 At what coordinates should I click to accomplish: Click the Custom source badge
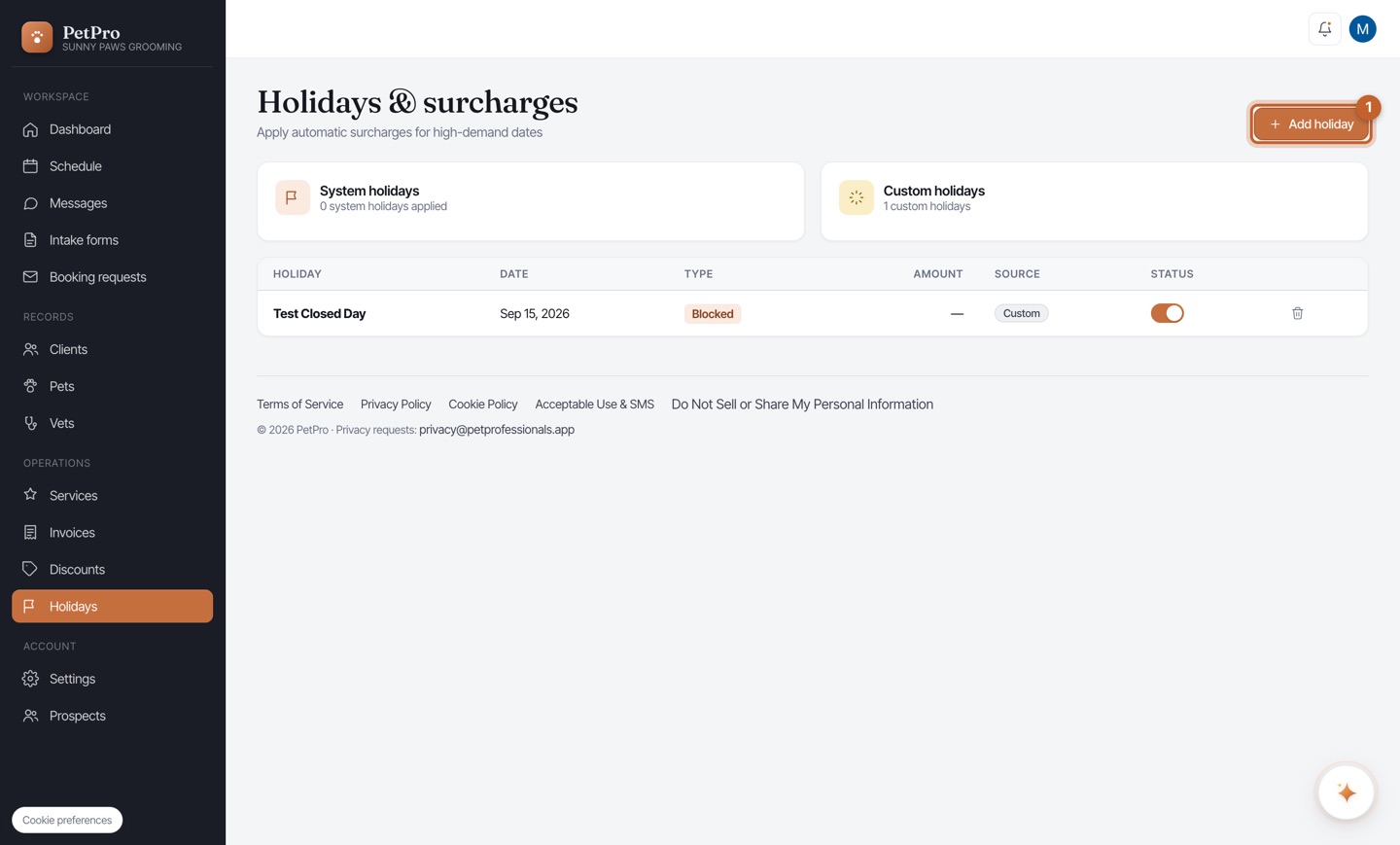coord(1021,313)
